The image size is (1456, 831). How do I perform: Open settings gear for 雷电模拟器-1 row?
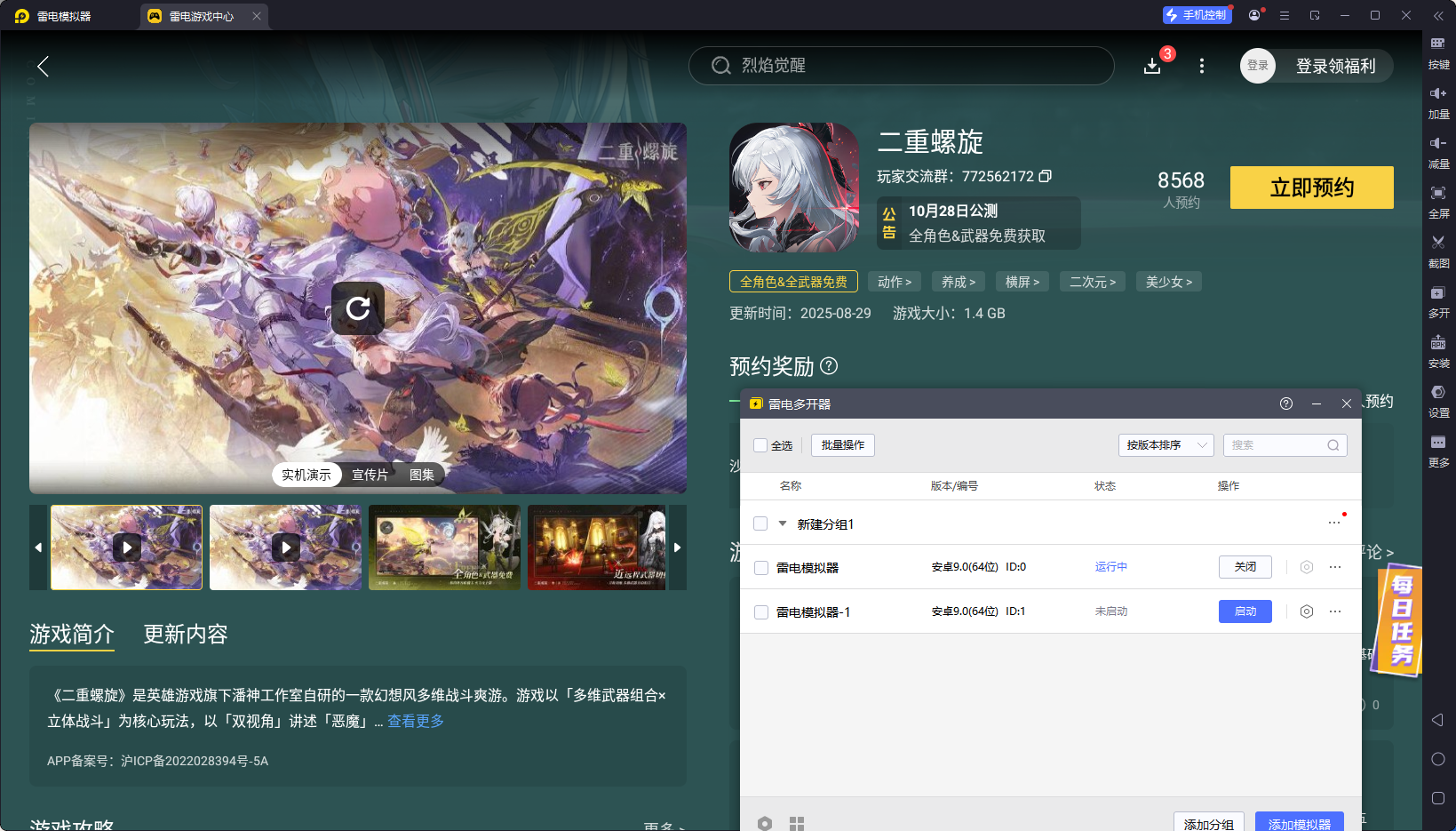coord(1307,611)
